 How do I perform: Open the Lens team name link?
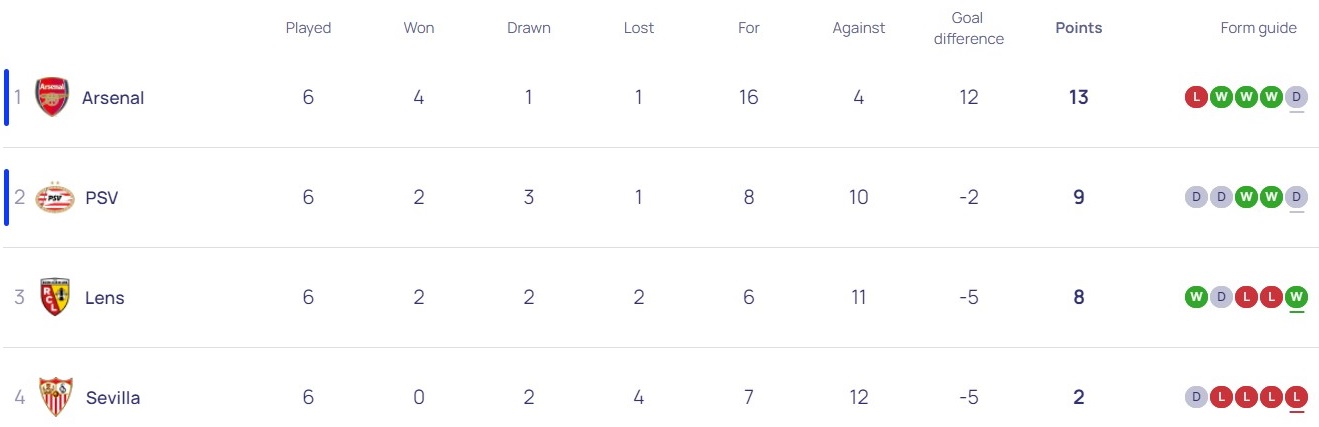point(105,298)
